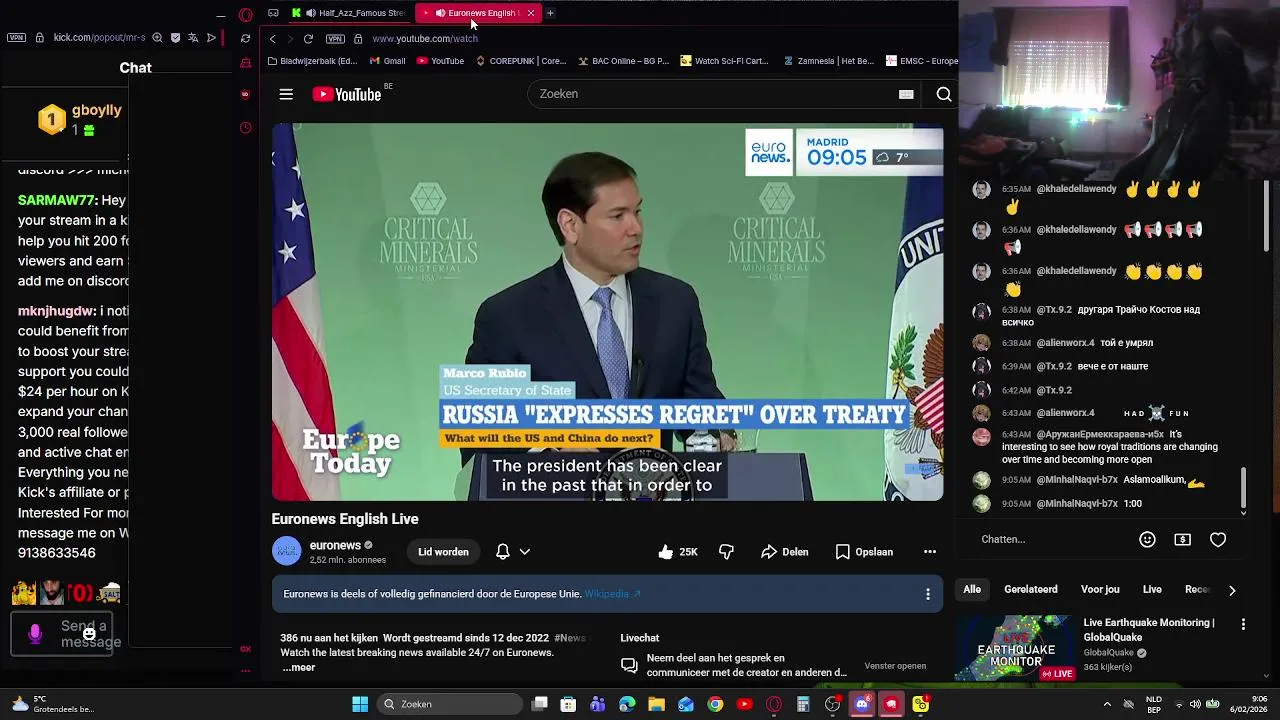Open the Live Earthquake Monitoring video thumbnail
This screenshot has width=1280, height=720.
1015,648
